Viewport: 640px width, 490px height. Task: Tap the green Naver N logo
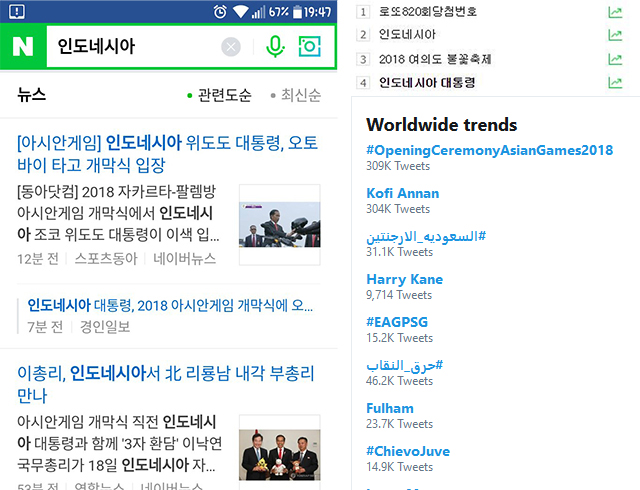tap(23, 47)
